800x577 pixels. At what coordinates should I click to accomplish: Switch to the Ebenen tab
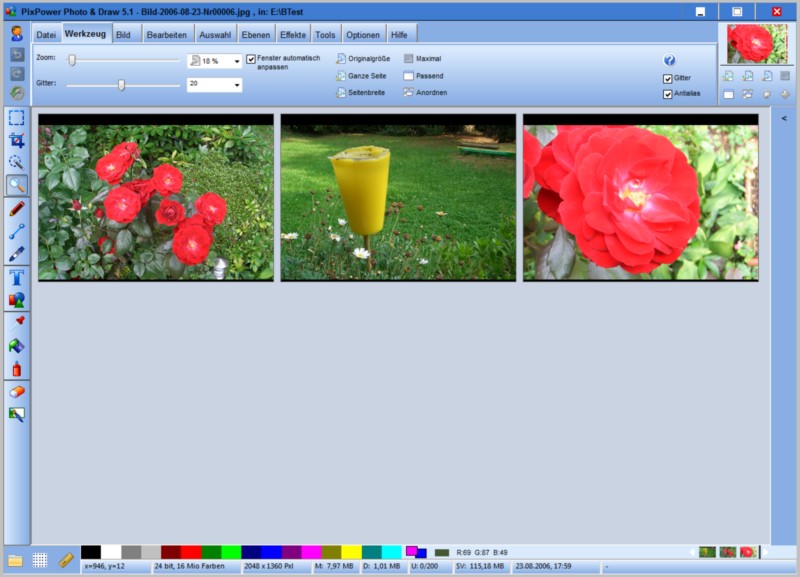coord(256,35)
